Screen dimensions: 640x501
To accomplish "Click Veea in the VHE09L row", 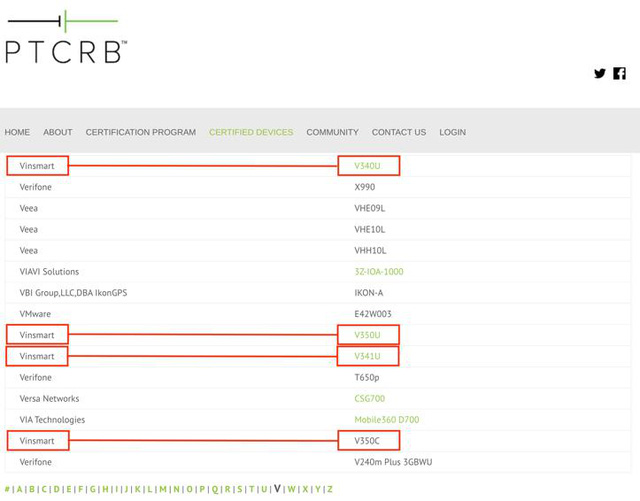I will click(x=29, y=208).
